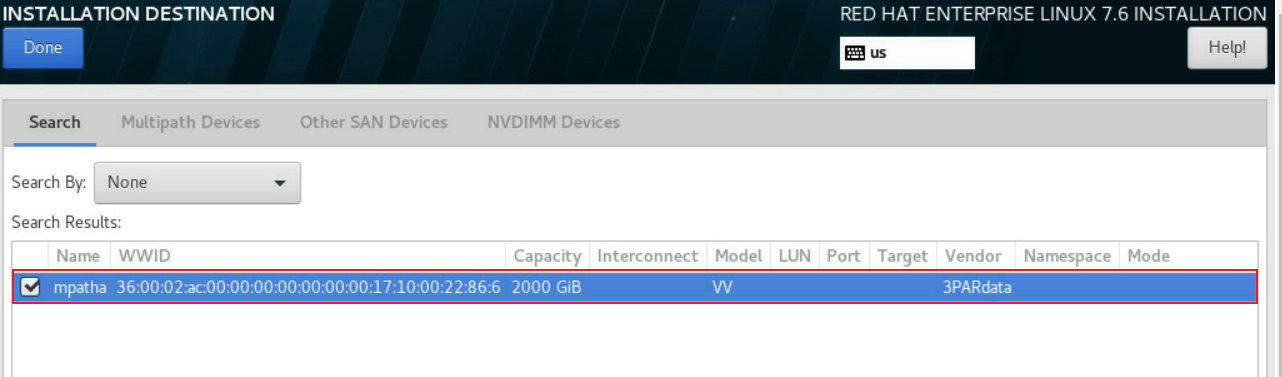1282x377 pixels.
Task: Sort results by Name column header
Action: (x=78, y=256)
